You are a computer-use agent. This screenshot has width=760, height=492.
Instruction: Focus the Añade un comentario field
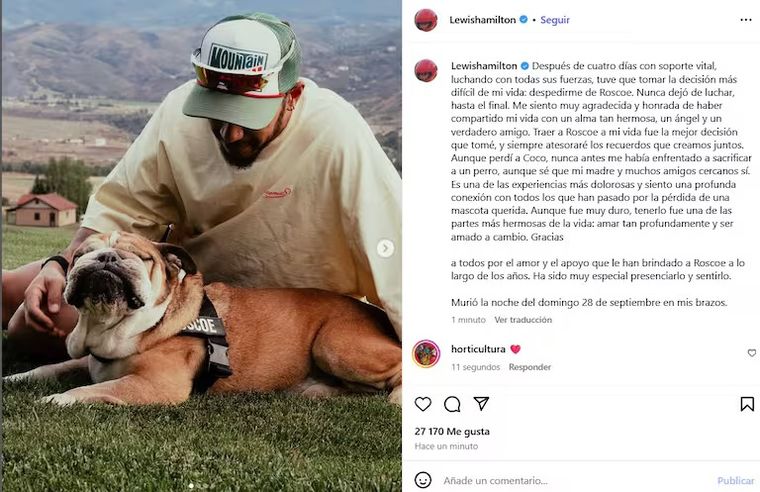(x=560, y=481)
